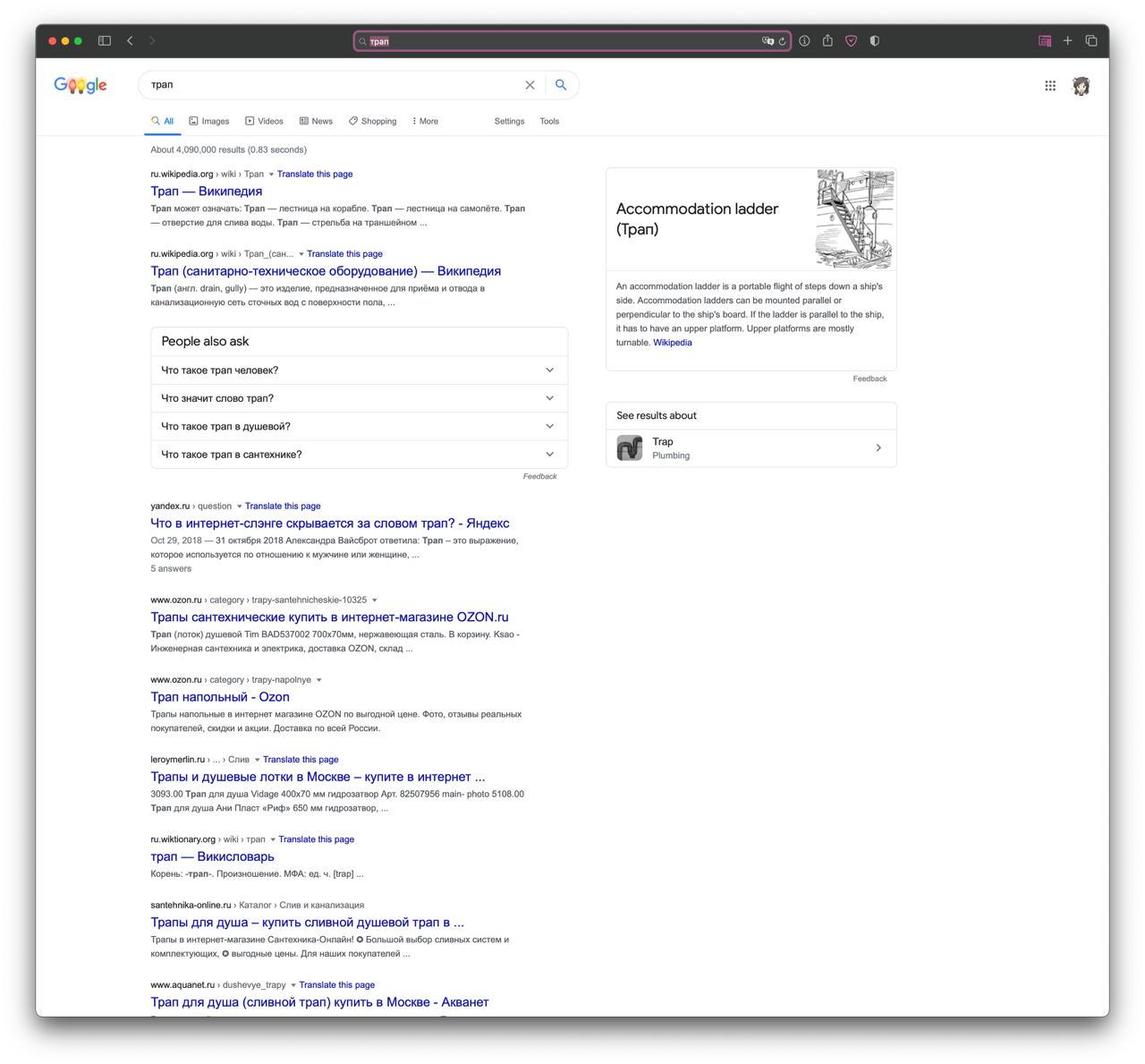1145x1064 pixels.
Task: Click the Pocket extension icon
Action: tap(851, 40)
